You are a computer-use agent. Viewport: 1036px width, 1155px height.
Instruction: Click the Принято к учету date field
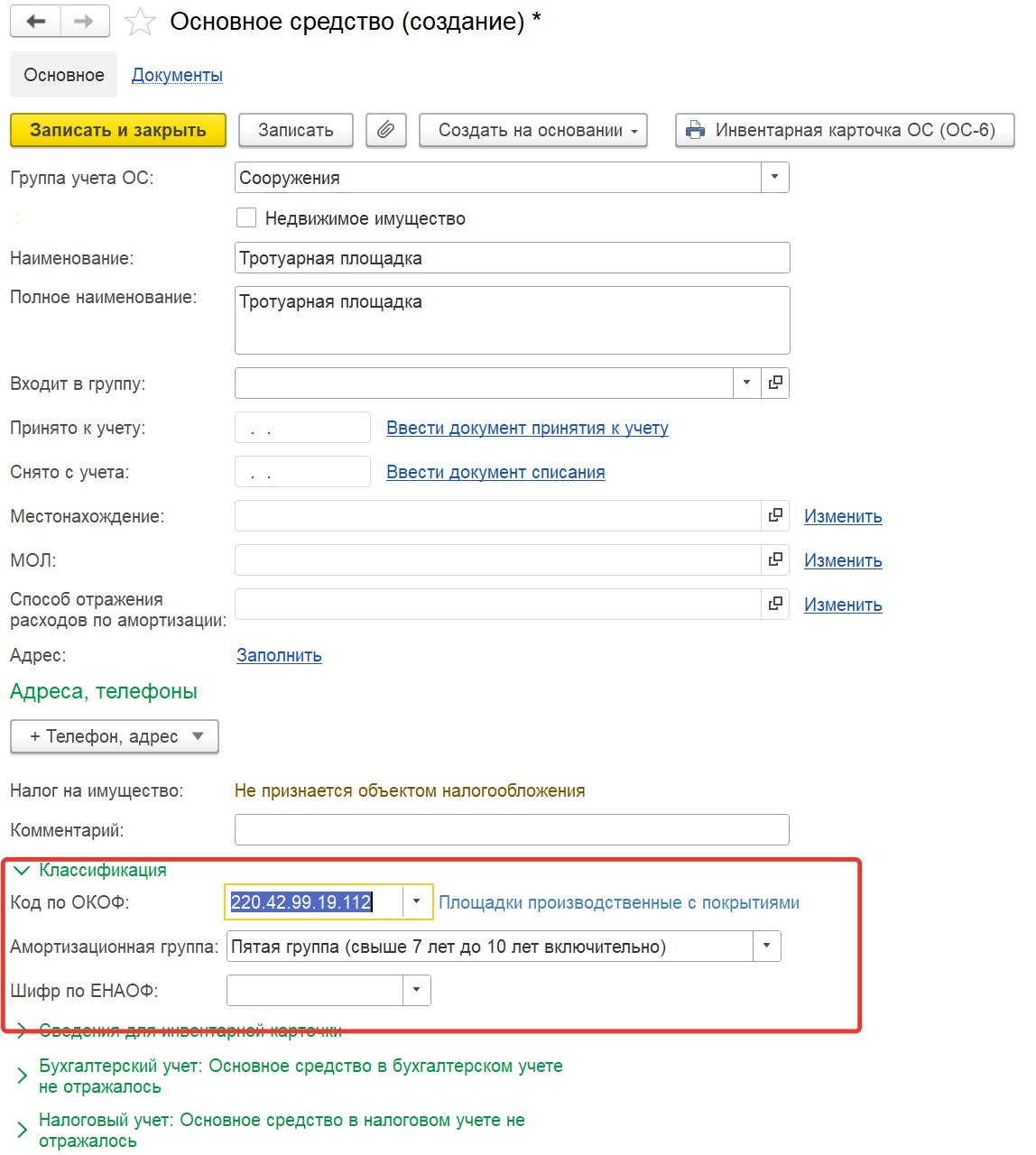302,427
